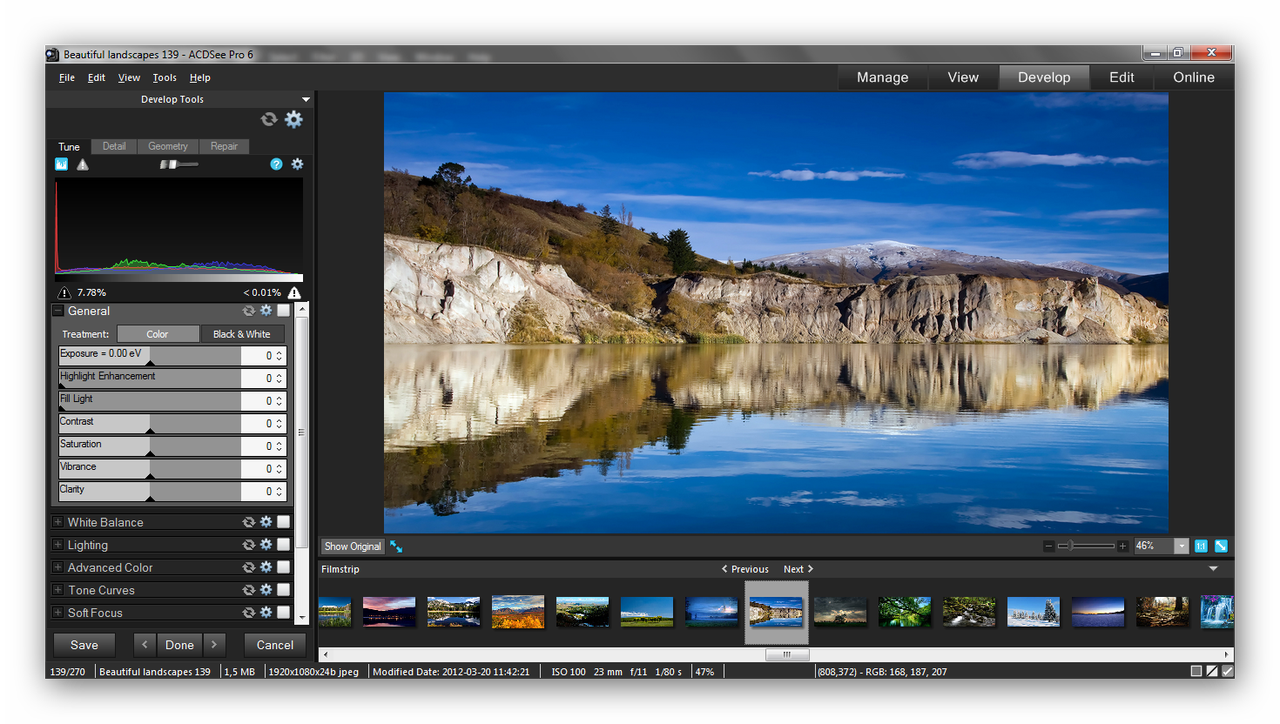Open the Lighting gear menu
This screenshot has width=1280, height=724.
tap(266, 545)
